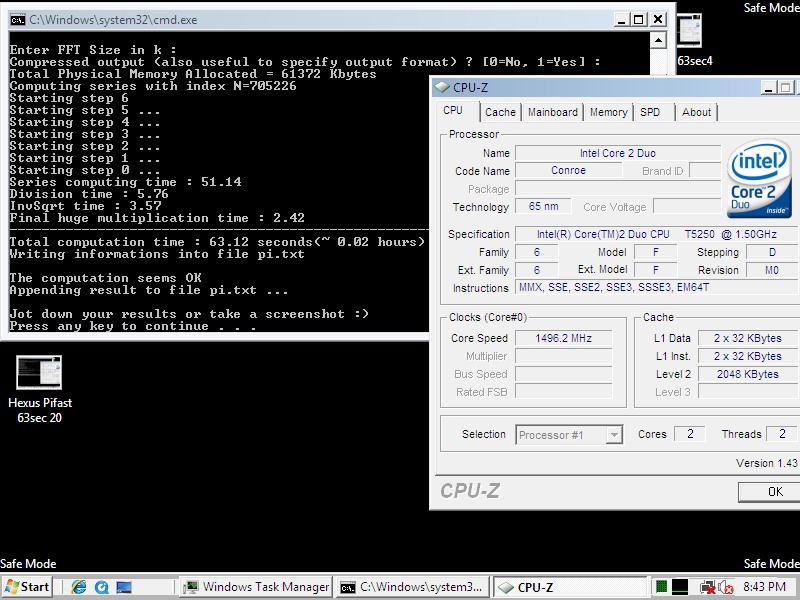
Task: Click 'The computation seems OK' line
Action: pyautogui.click(x=106, y=278)
